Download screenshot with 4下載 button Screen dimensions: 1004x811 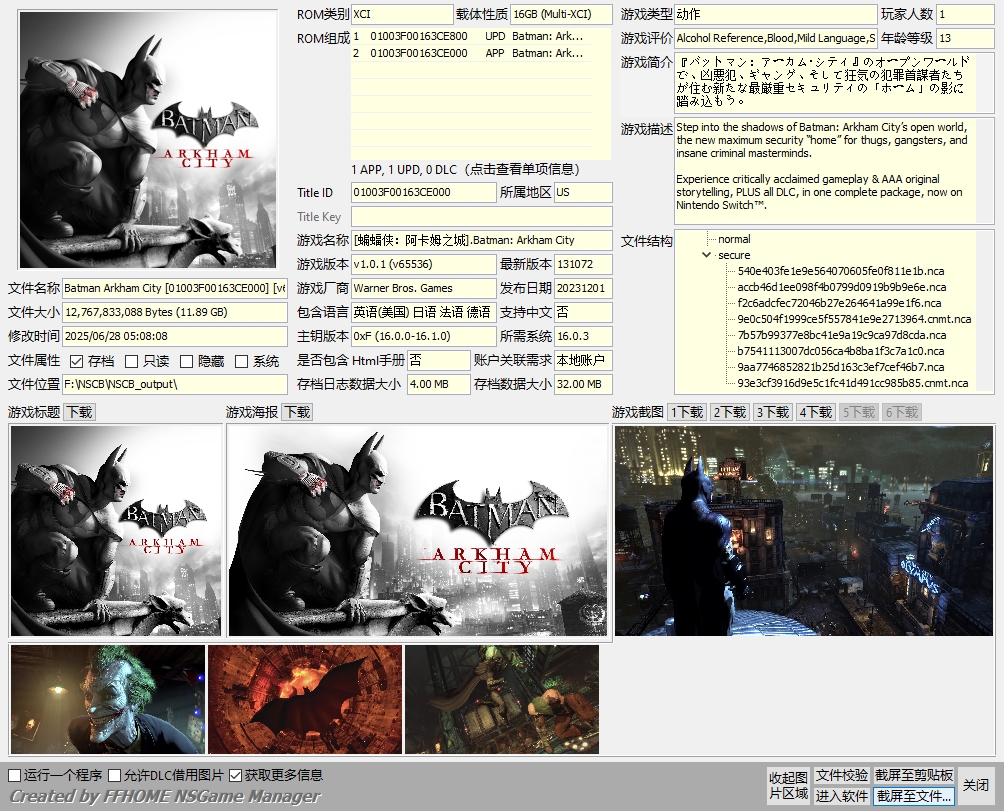(x=816, y=412)
